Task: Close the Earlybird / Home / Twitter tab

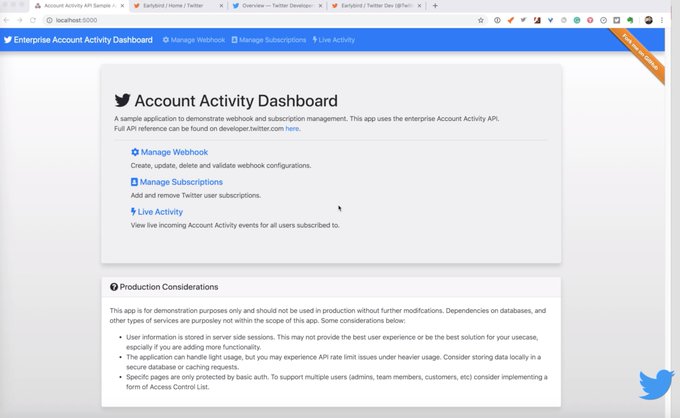Action: (221, 6)
